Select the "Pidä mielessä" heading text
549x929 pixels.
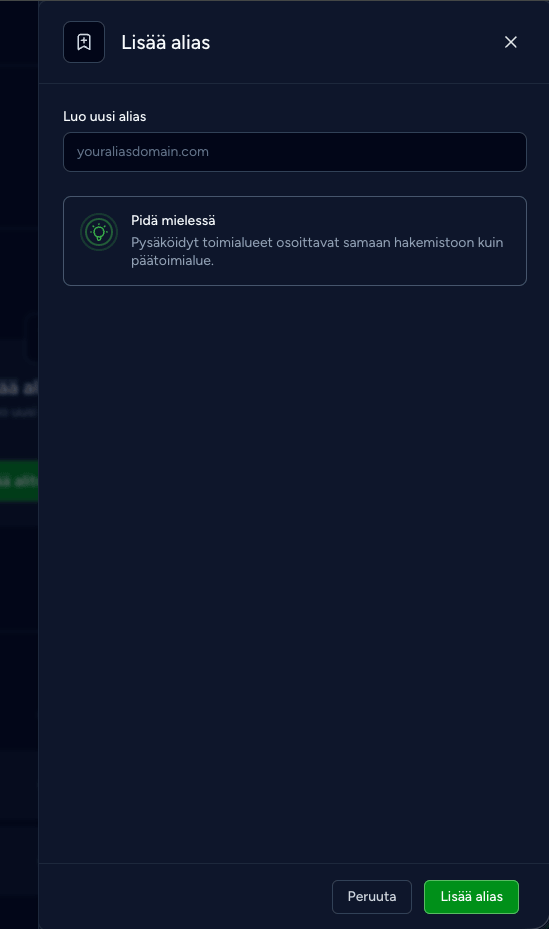tap(174, 220)
